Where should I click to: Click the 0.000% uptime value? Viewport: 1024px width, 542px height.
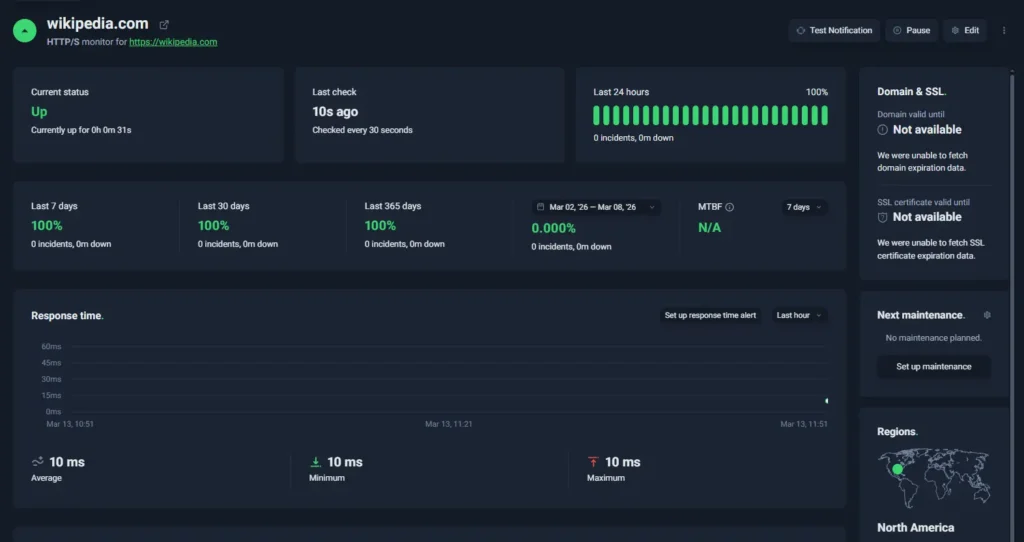553,228
